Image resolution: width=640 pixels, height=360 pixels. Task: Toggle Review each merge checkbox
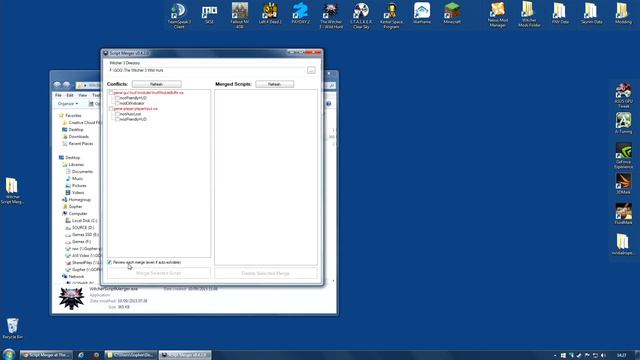pyautogui.click(x=109, y=262)
